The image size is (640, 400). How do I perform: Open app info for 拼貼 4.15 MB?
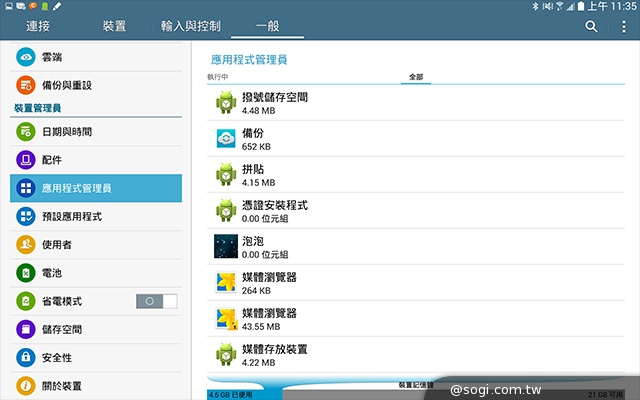point(416,175)
